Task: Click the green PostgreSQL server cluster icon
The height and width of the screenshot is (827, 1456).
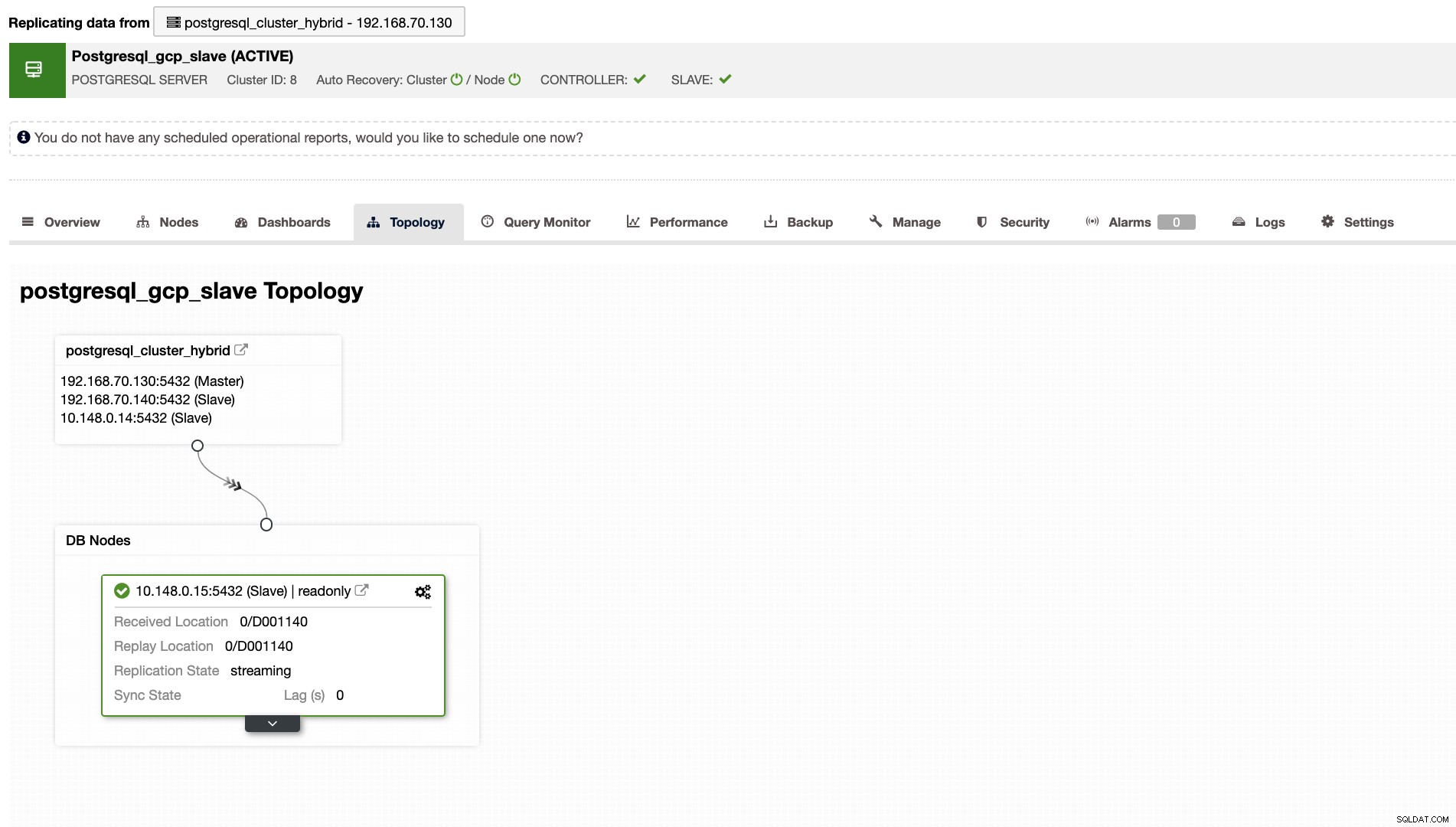Action: (x=37, y=70)
